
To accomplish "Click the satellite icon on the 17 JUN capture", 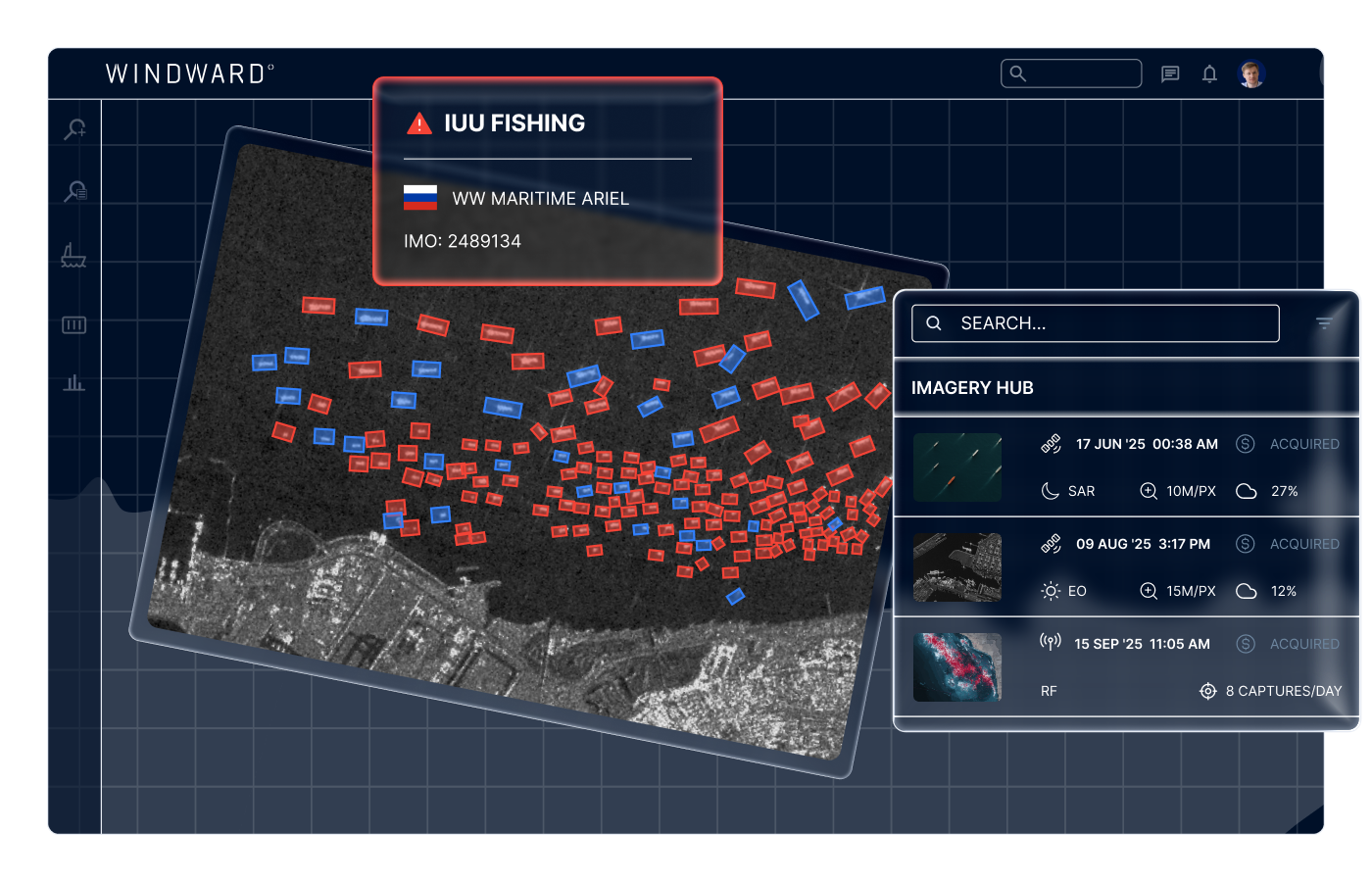I will click(1051, 444).
